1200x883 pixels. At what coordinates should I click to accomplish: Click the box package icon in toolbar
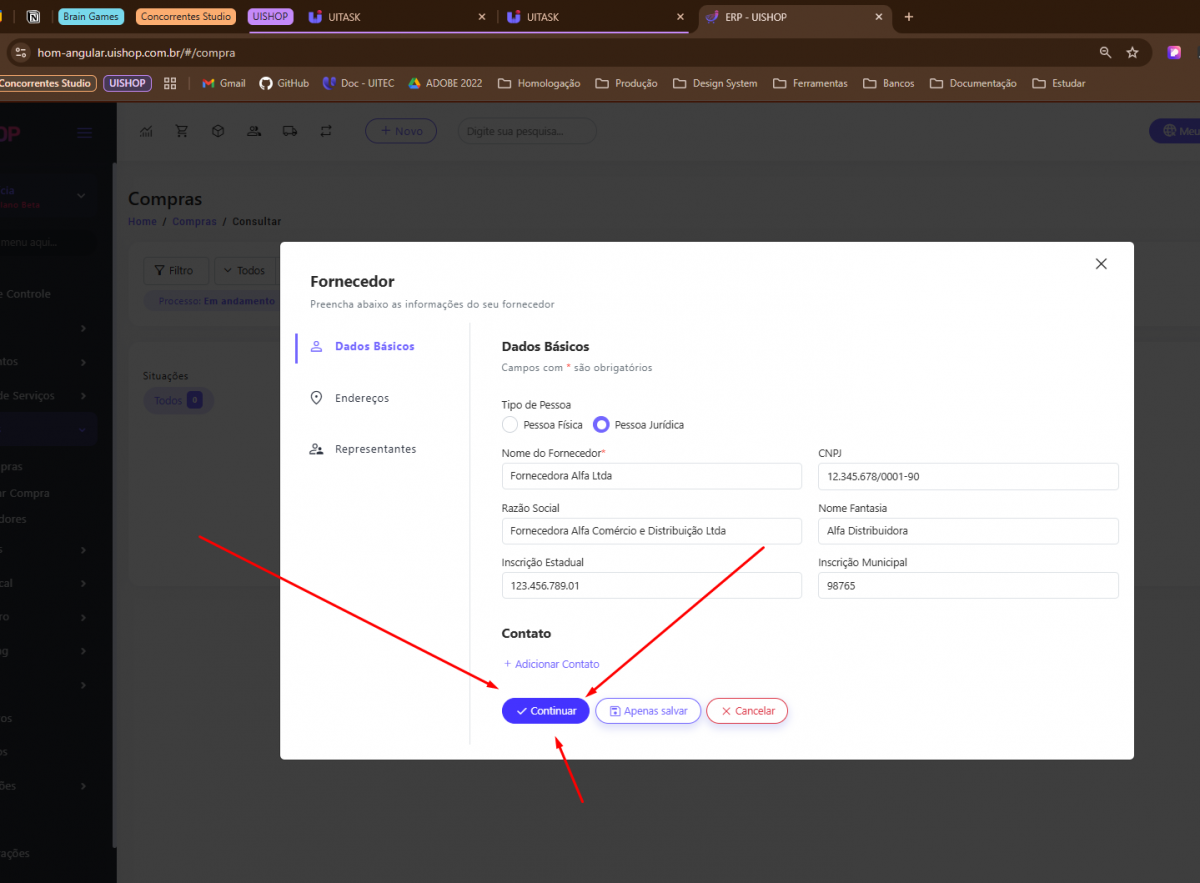click(218, 131)
